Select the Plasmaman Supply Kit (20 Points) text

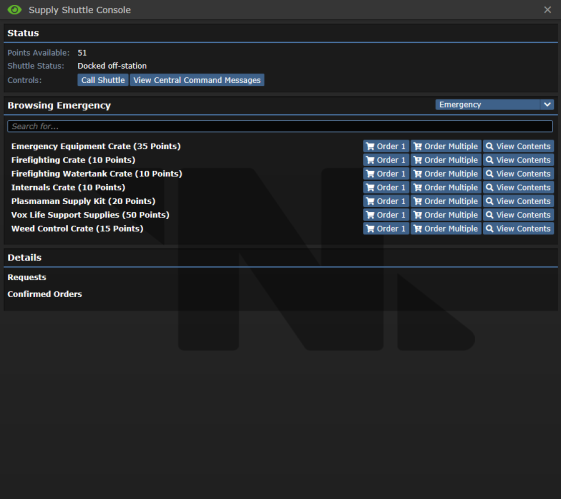pyautogui.click(x=83, y=201)
